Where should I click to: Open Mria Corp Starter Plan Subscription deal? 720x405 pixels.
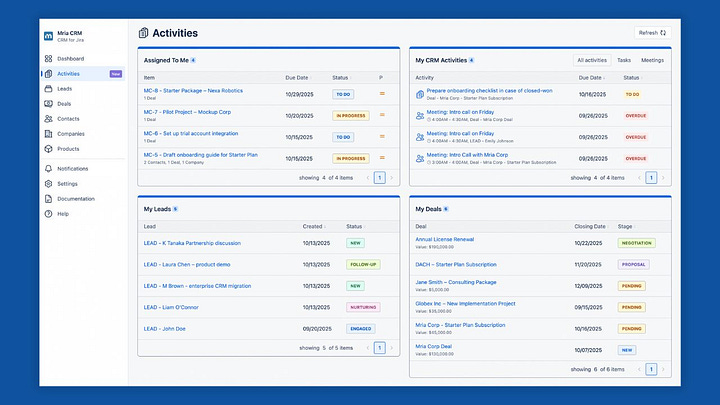pos(460,325)
